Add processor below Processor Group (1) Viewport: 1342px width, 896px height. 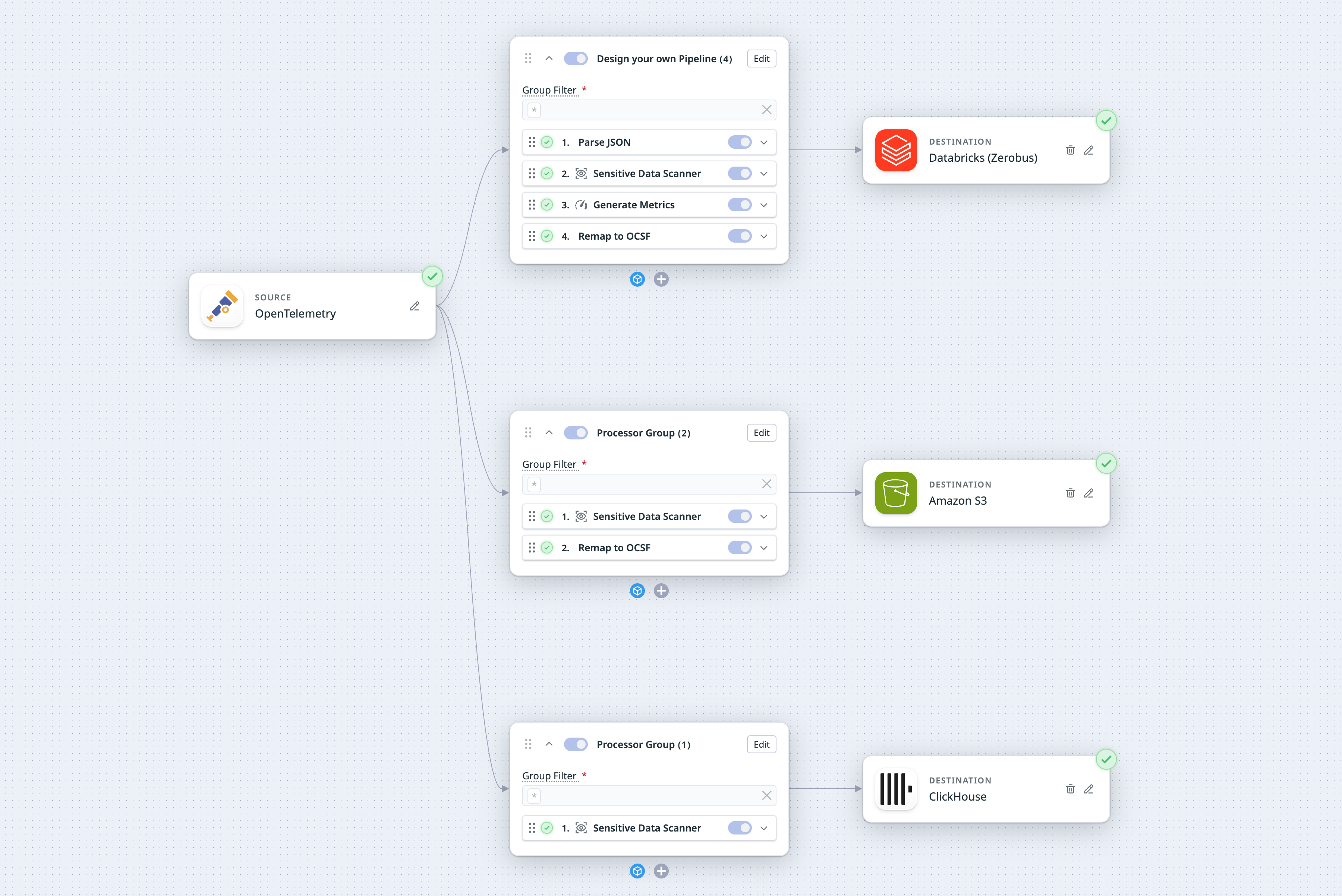coord(661,871)
